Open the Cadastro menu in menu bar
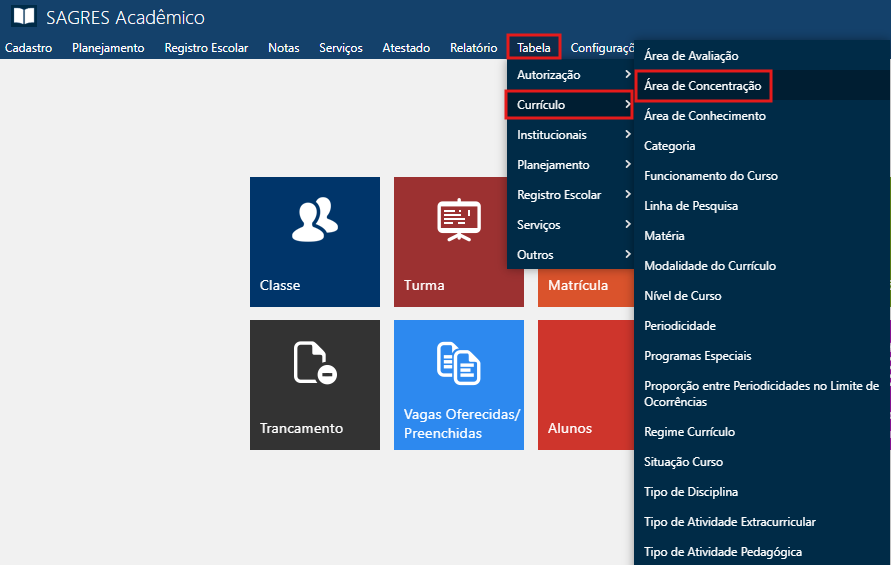891x565 pixels. coord(28,47)
